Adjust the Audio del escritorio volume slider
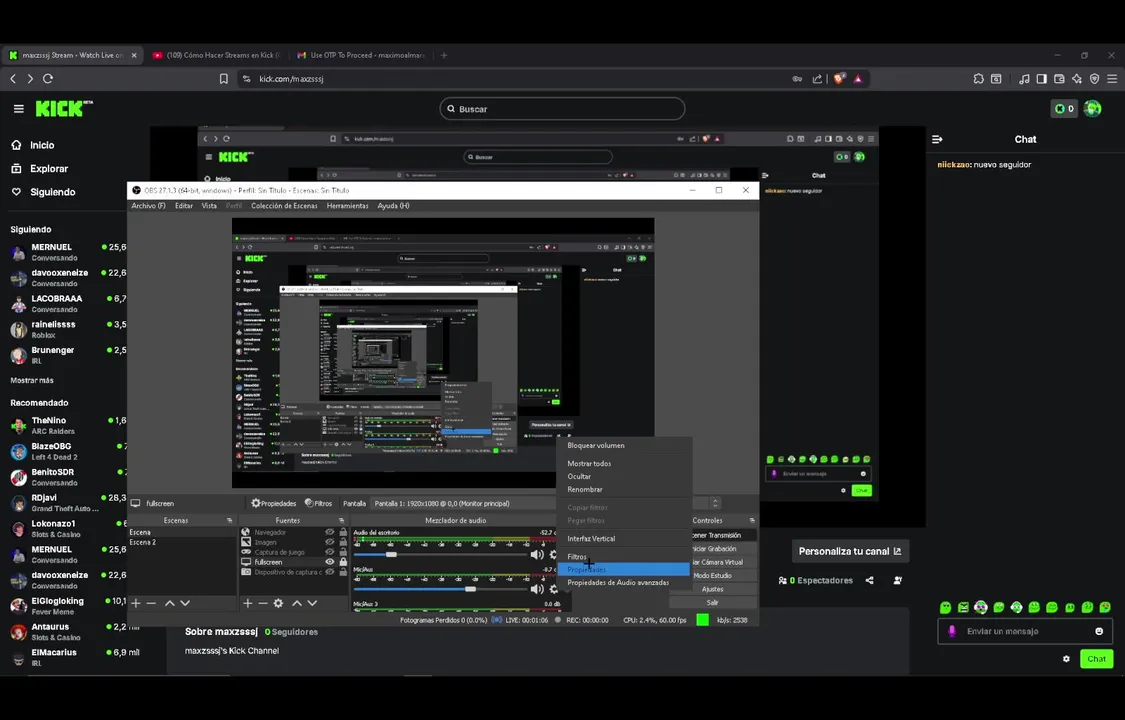Viewport: 1125px width, 720px height. [441, 554]
